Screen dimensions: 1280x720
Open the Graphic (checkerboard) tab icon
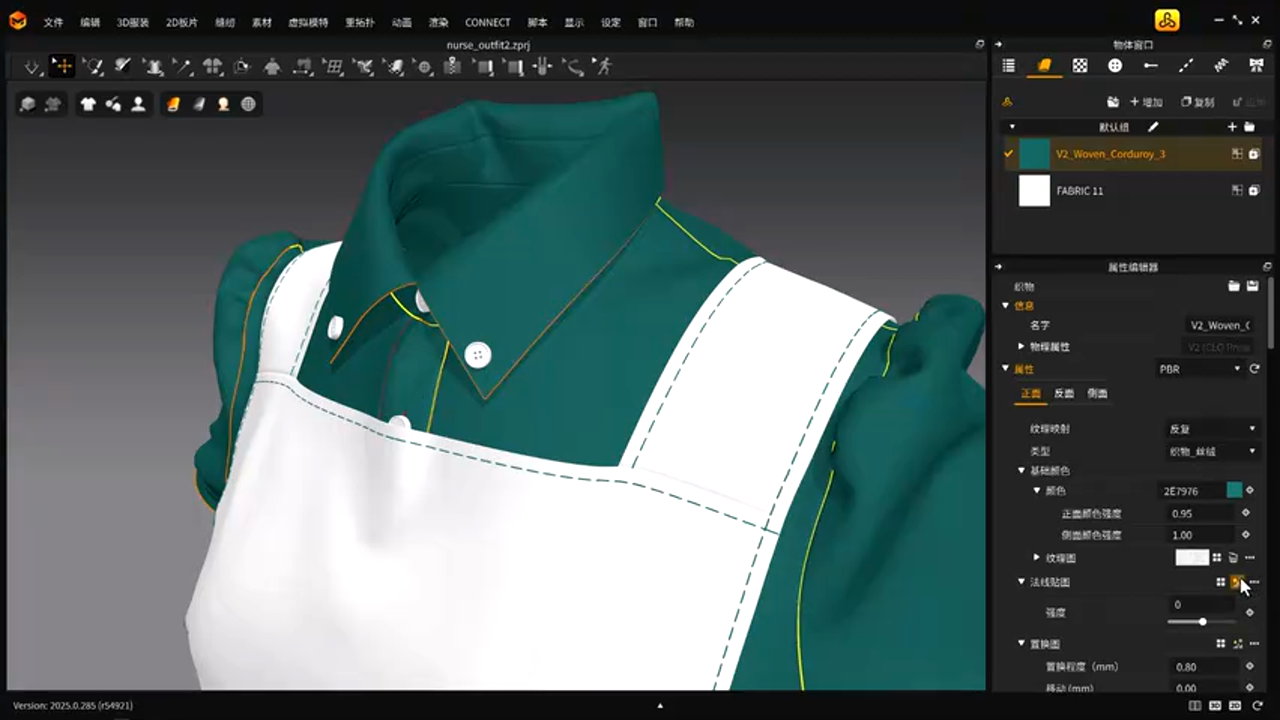[1080, 66]
